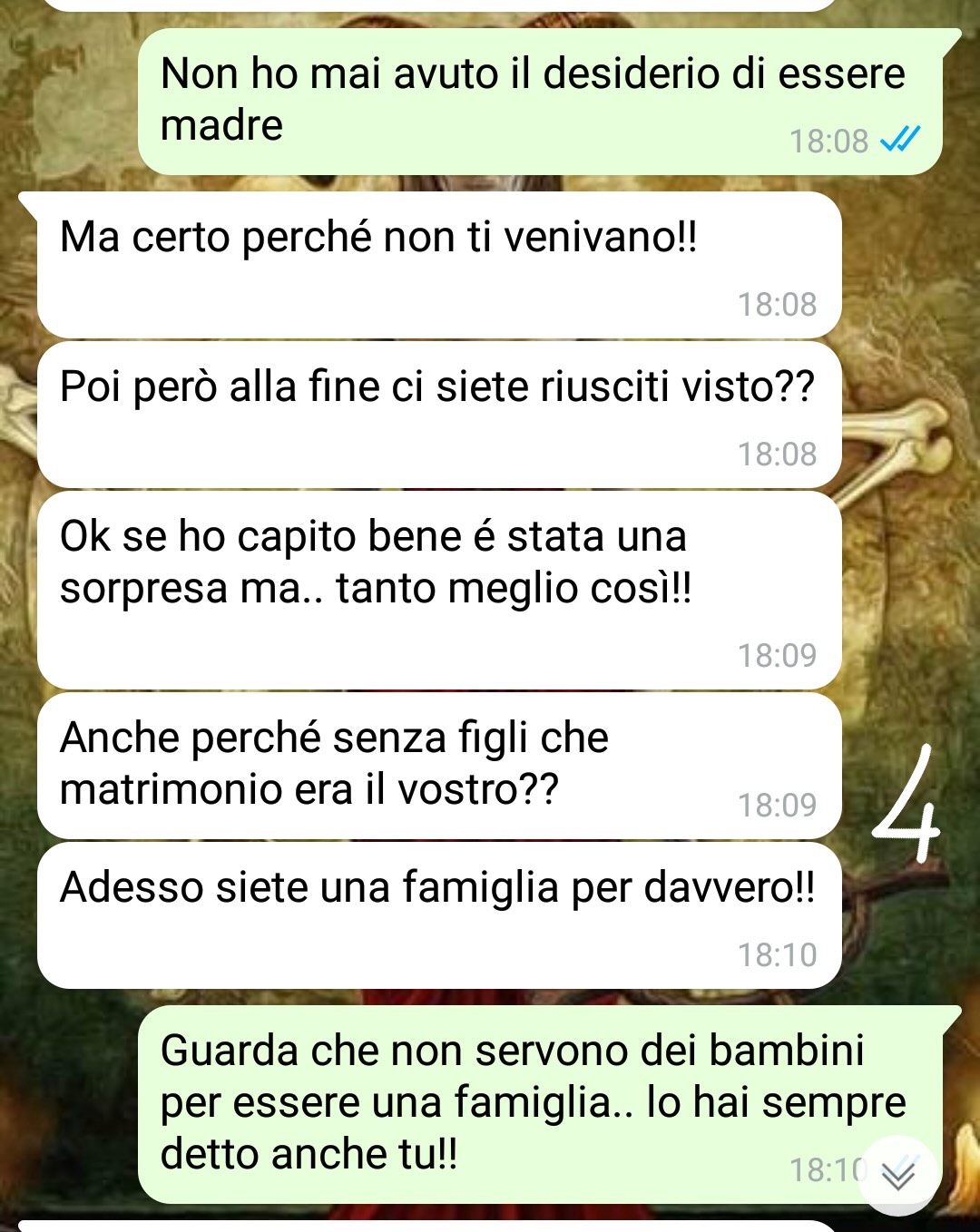Tap the 18:08 time on the green bubble

[x=828, y=142]
